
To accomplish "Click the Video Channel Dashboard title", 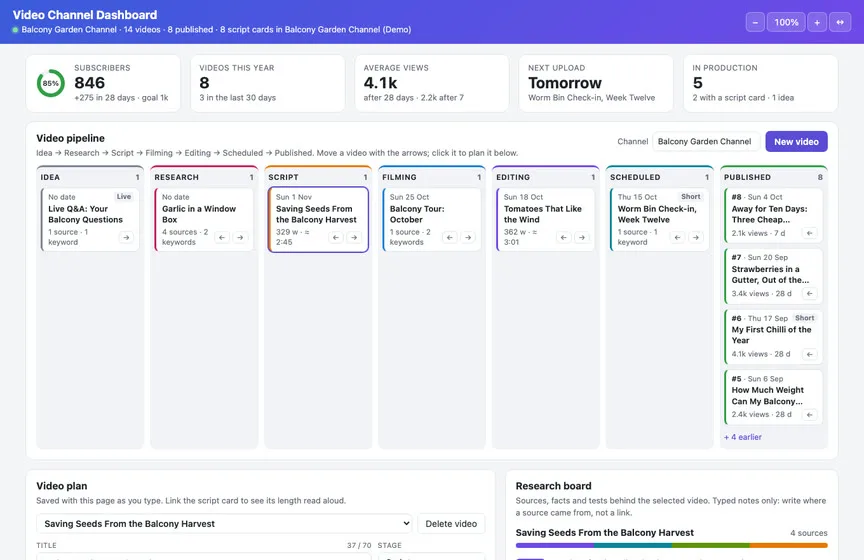I will pyautogui.click(x=85, y=15).
